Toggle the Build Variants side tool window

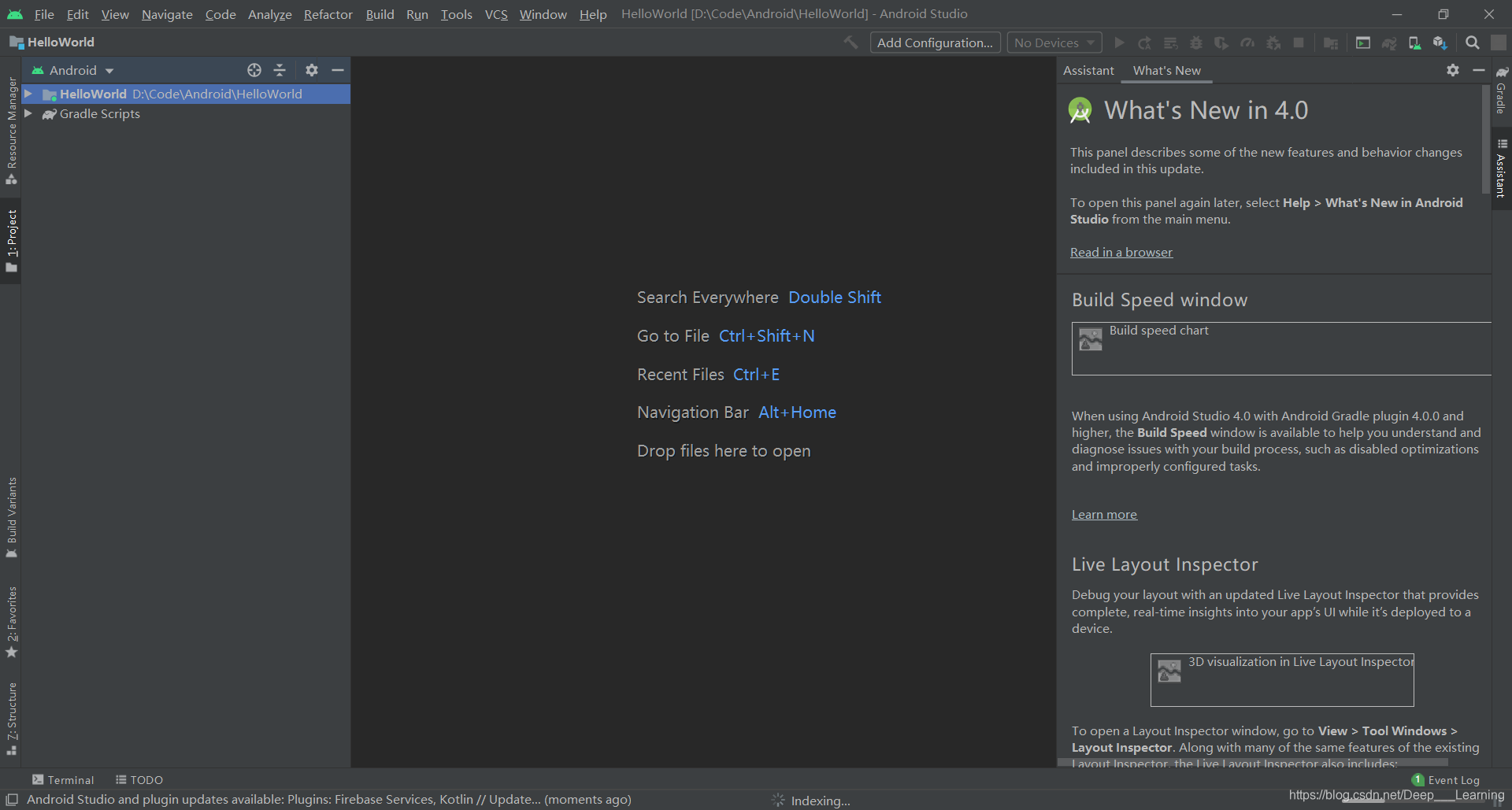click(11, 518)
